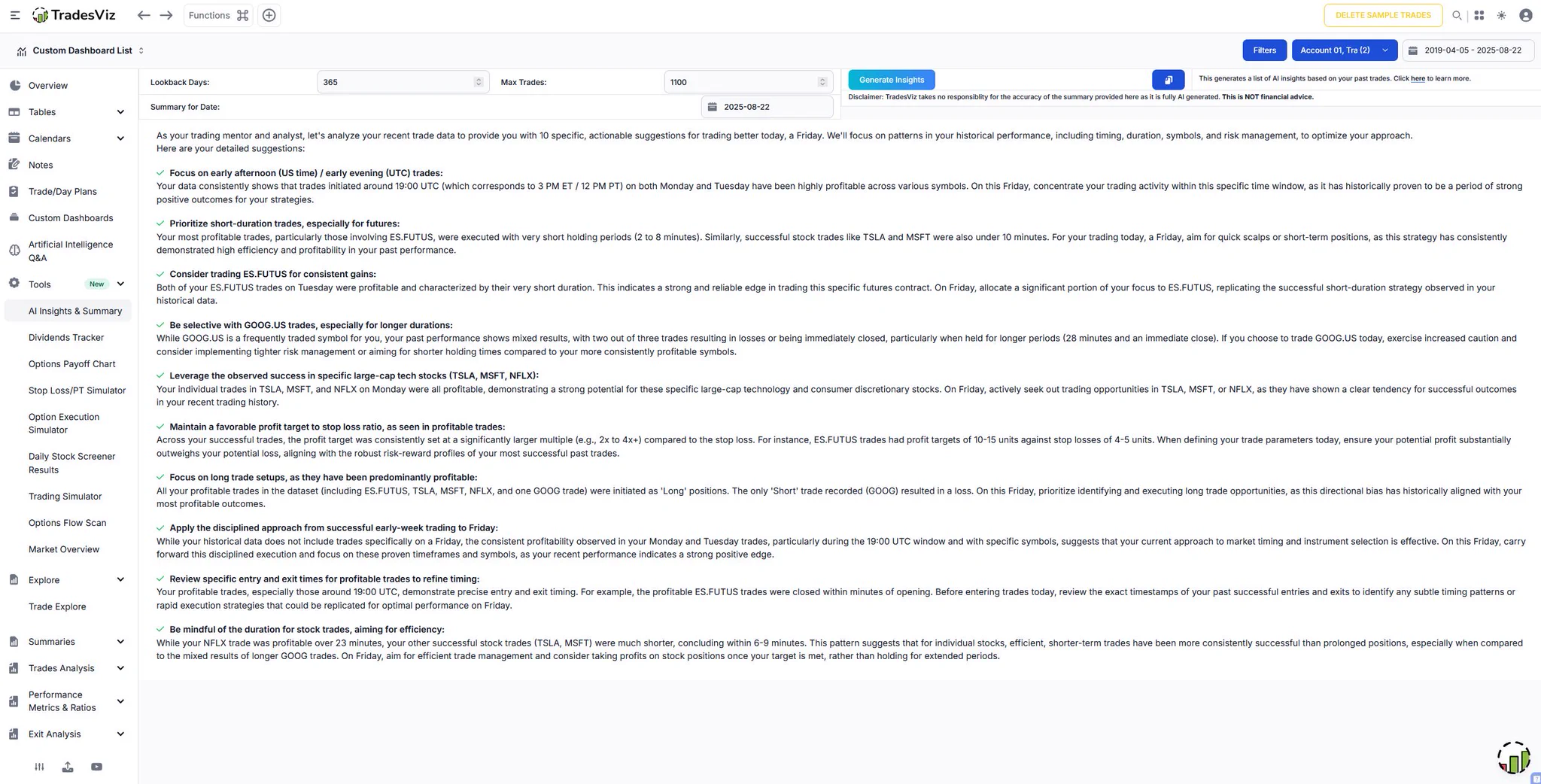Expand the Summaries section chevron
Viewport: 1541px width, 784px height.
point(120,642)
